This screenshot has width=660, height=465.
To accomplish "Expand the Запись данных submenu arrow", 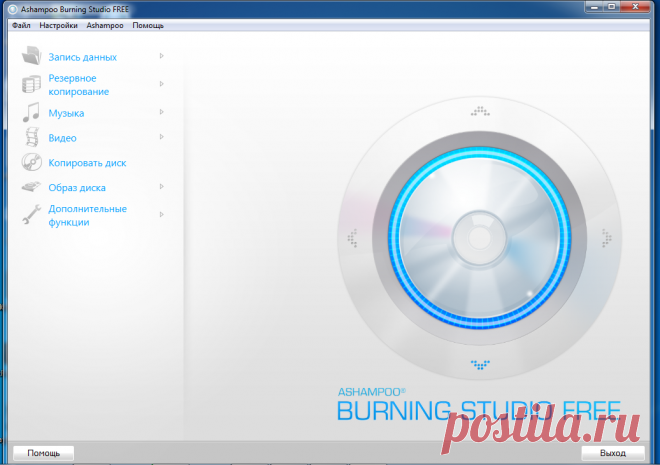I will (161, 56).
